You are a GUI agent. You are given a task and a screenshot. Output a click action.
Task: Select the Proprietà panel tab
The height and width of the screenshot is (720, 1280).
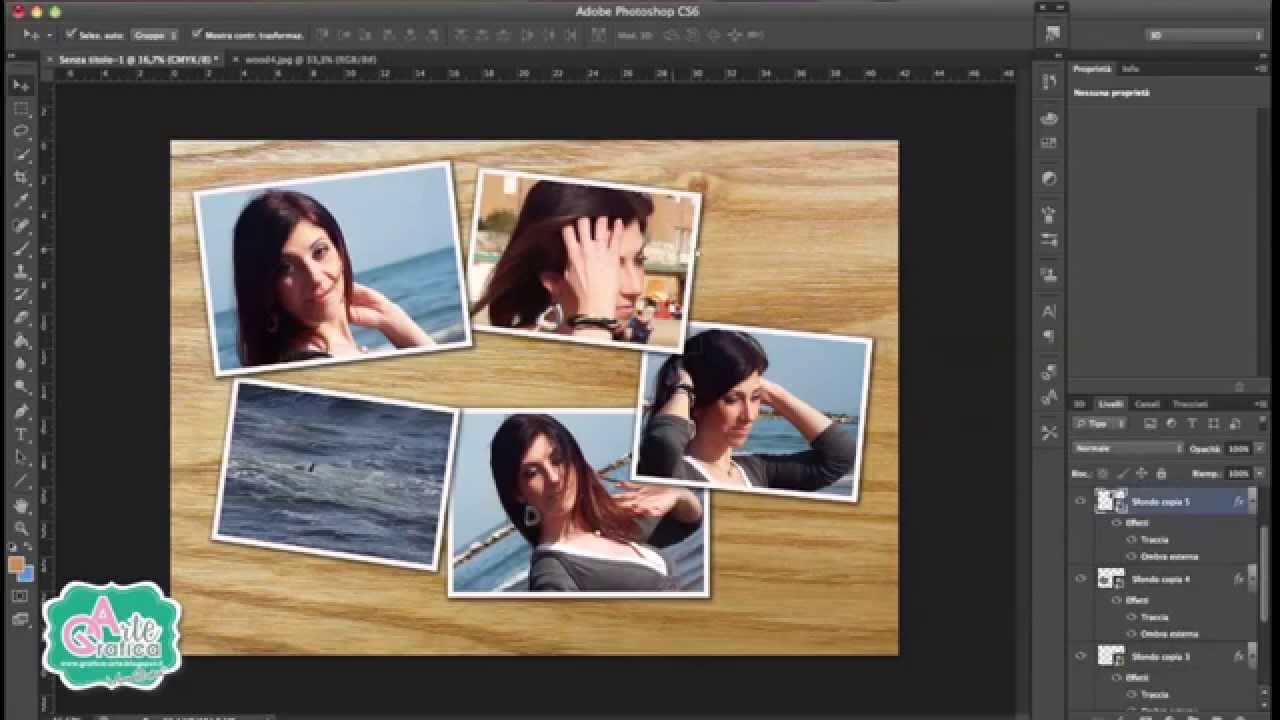(1092, 69)
